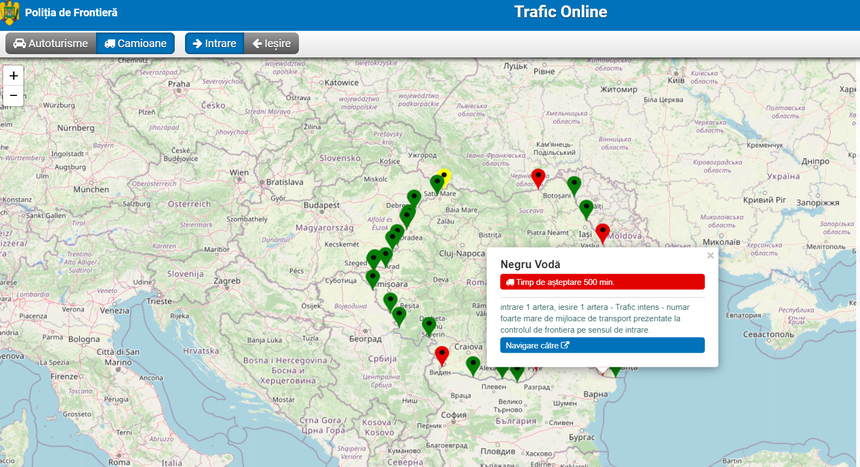Click the green marker southwest of Timișoara
Image resolution: width=860 pixels, height=467 pixels.
click(390, 301)
